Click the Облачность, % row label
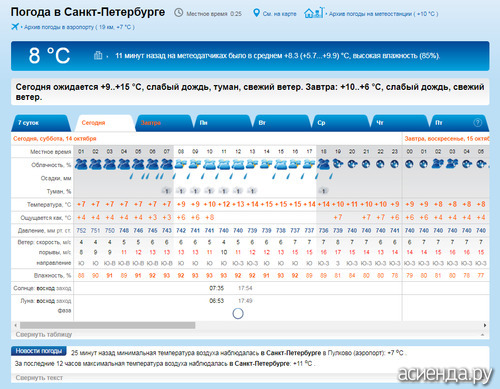The image size is (500, 389). tap(51, 165)
